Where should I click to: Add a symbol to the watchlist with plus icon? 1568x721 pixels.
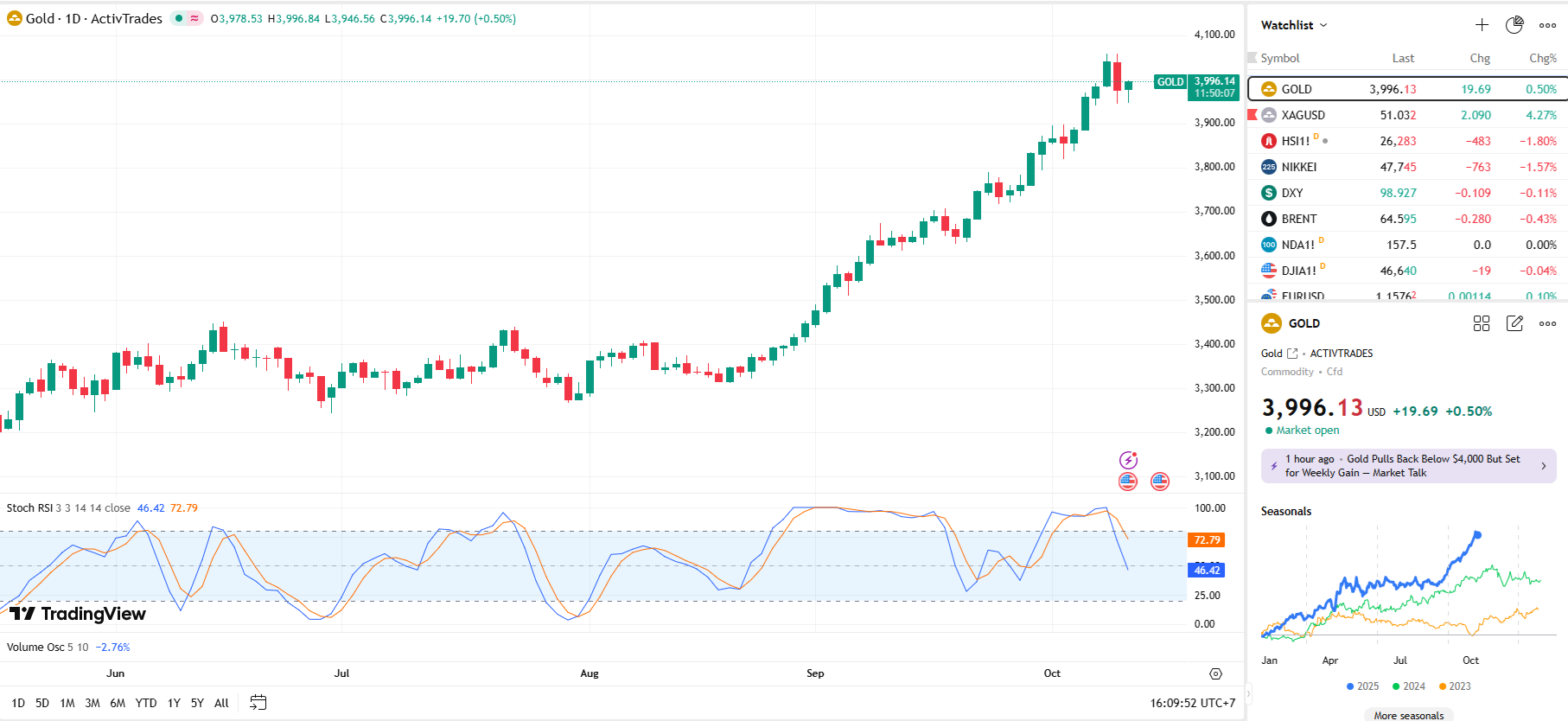(x=1482, y=25)
